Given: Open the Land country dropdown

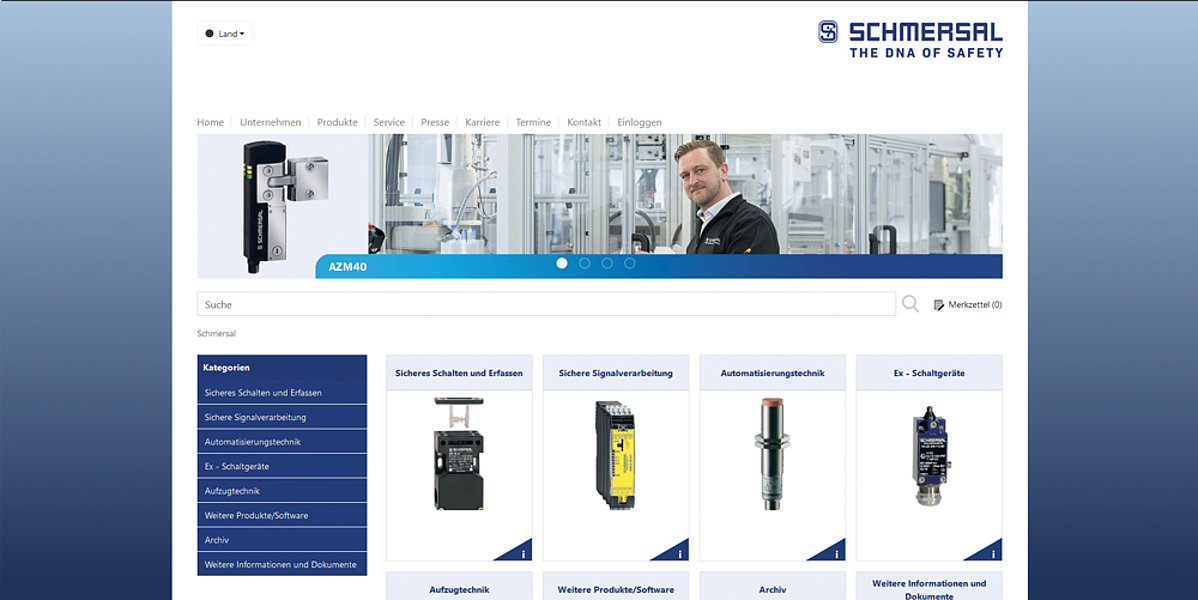Looking at the screenshot, I should coord(225,34).
